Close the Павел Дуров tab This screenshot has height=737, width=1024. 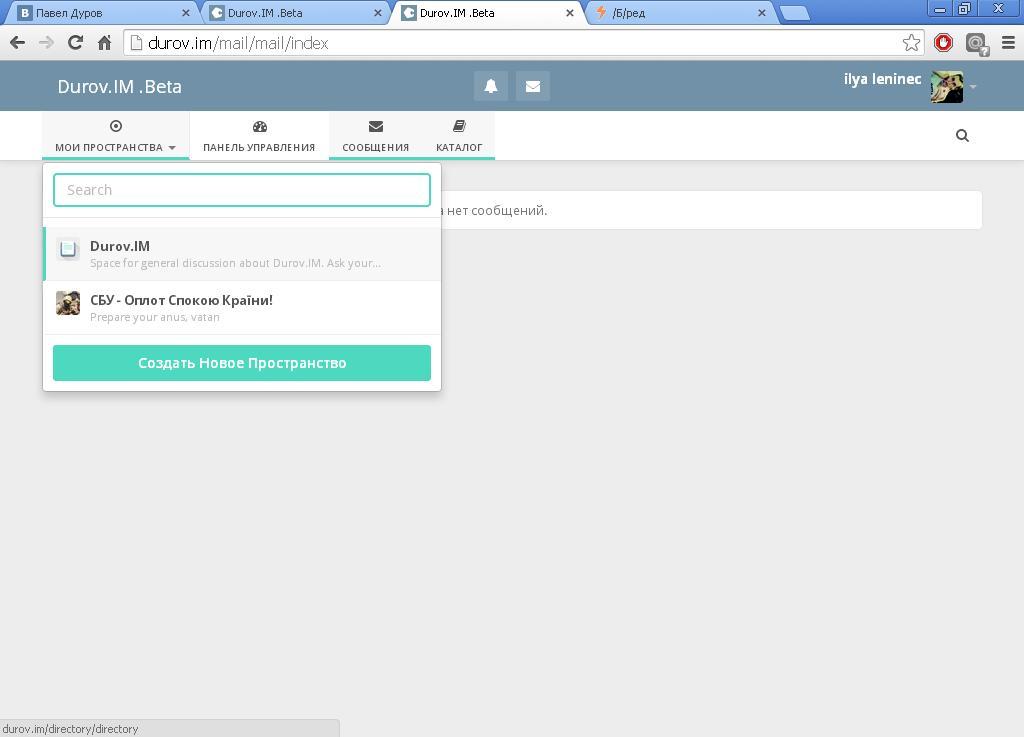coord(185,13)
